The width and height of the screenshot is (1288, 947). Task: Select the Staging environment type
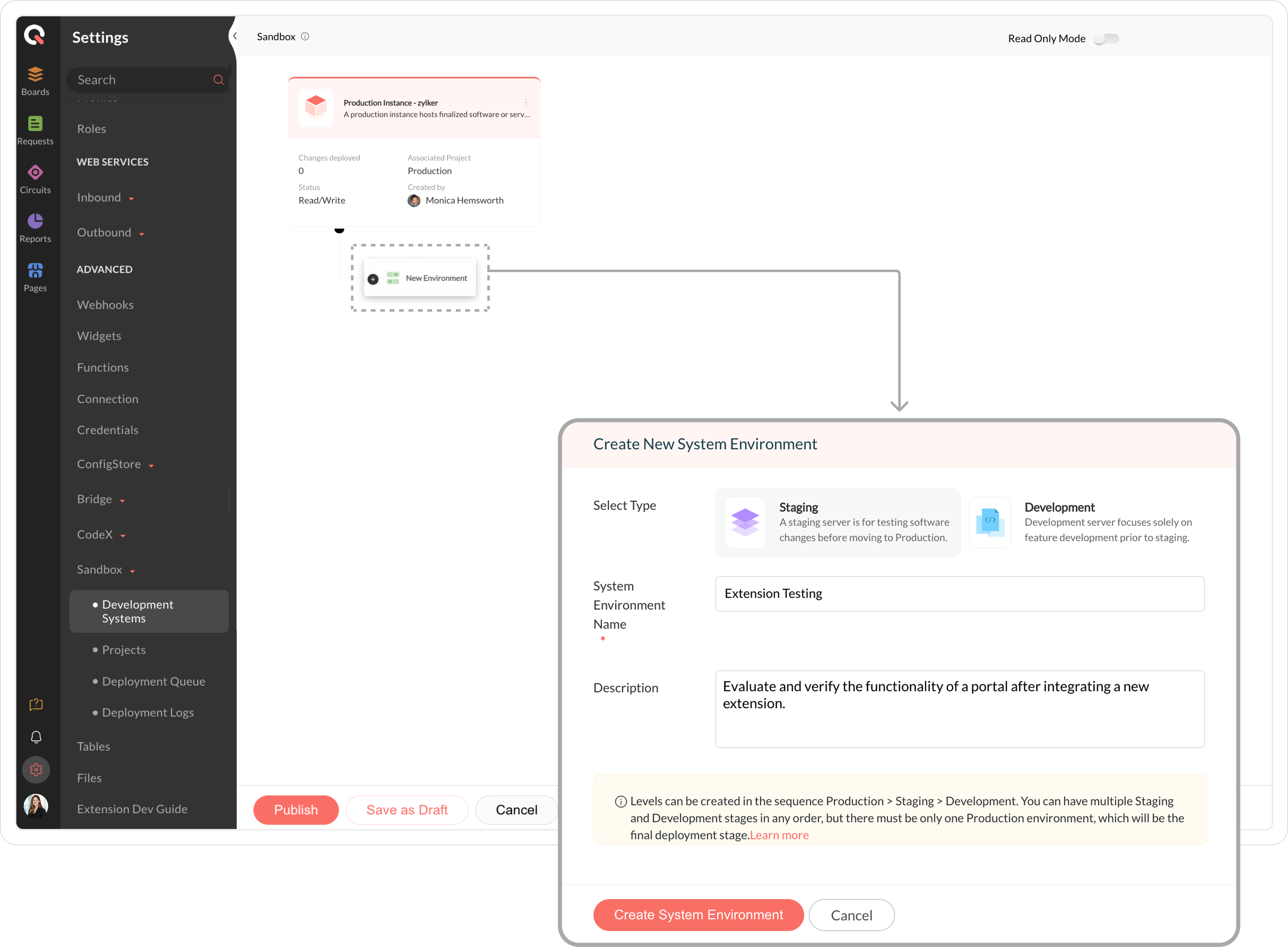837,522
